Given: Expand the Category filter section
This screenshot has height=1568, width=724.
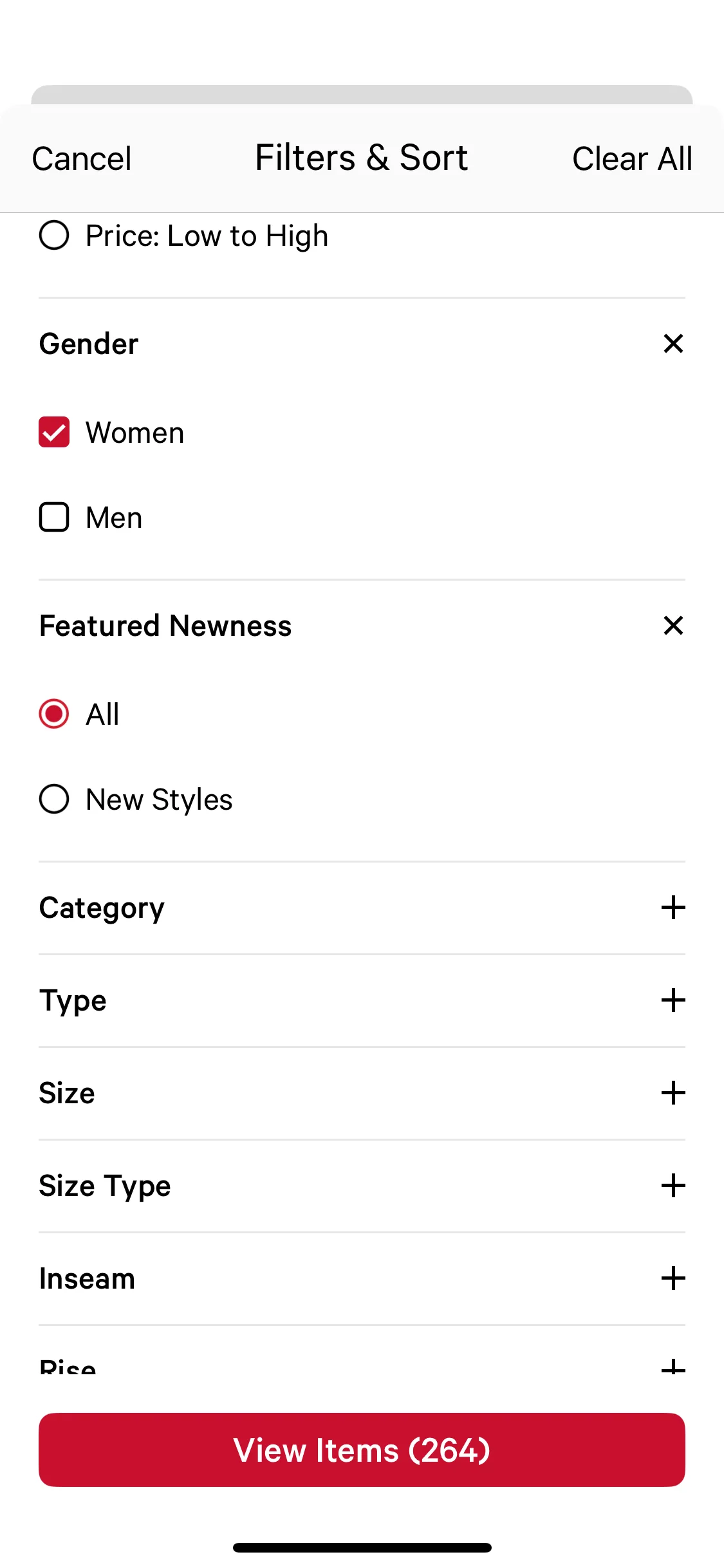Looking at the screenshot, I should 102,908.
